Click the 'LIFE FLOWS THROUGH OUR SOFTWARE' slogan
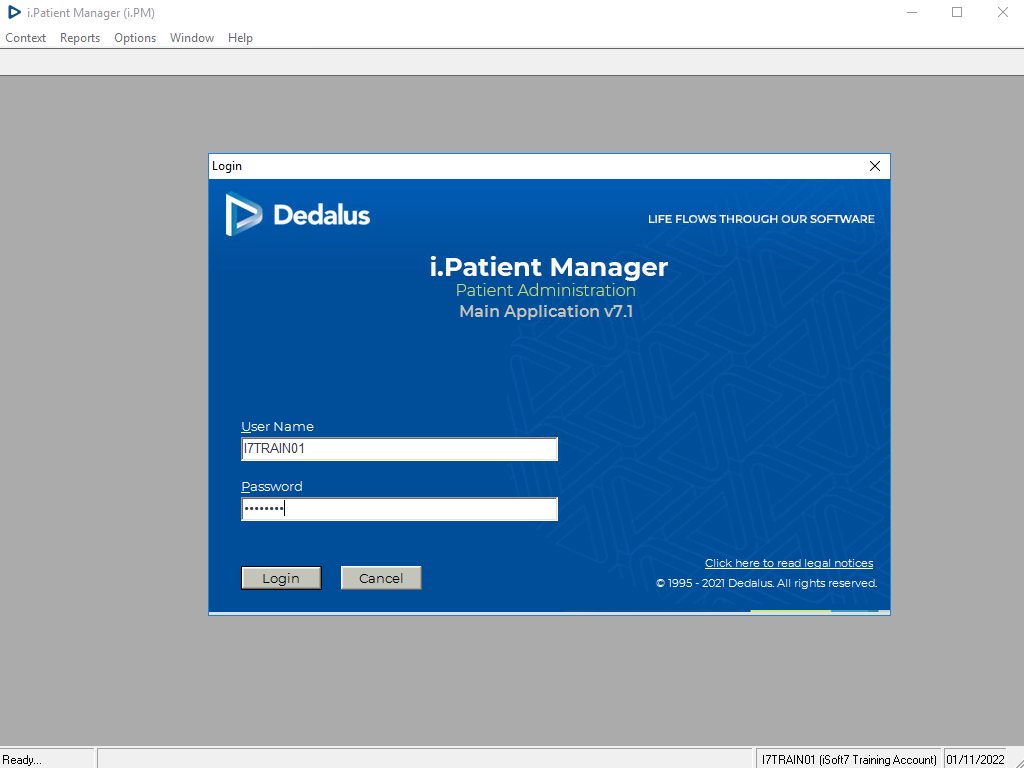Image resolution: width=1024 pixels, height=768 pixels. click(x=761, y=219)
